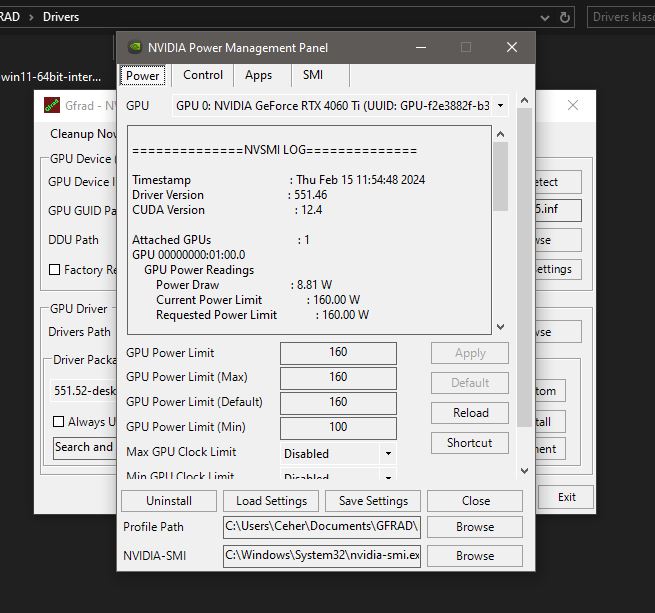Click the Search and button in Gfrad
Viewport: 655px width, 613px height.
(85, 448)
